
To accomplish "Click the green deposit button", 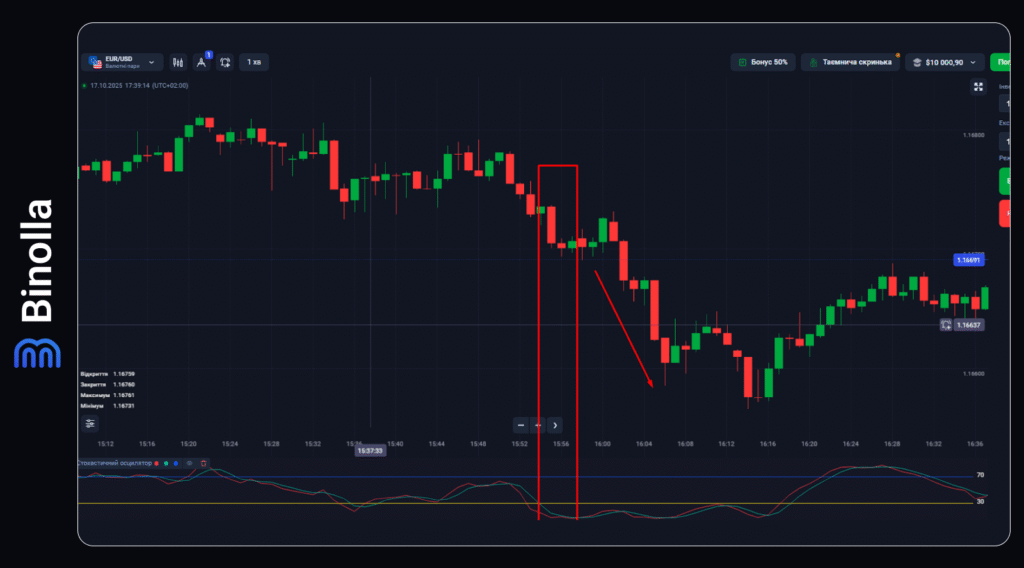I will tap(1005, 62).
